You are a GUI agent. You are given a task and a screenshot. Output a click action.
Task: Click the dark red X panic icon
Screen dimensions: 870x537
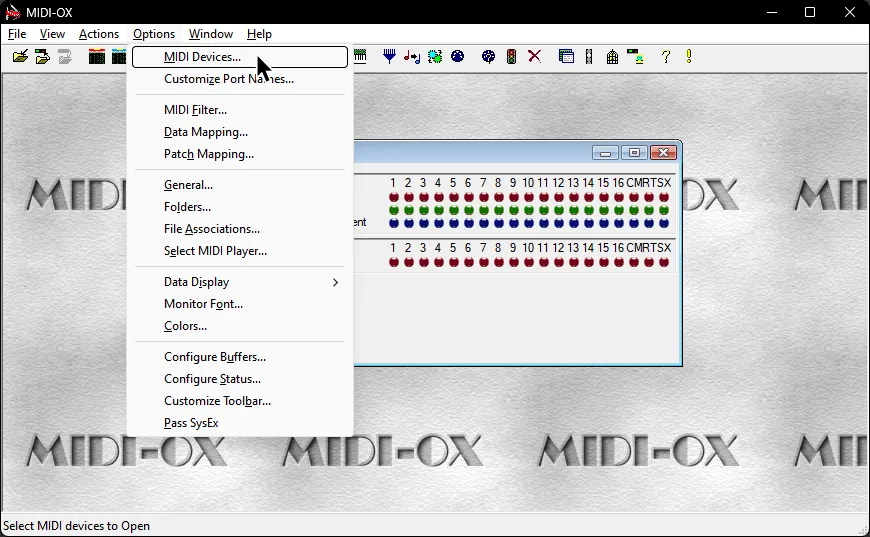click(x=534, y=57)
